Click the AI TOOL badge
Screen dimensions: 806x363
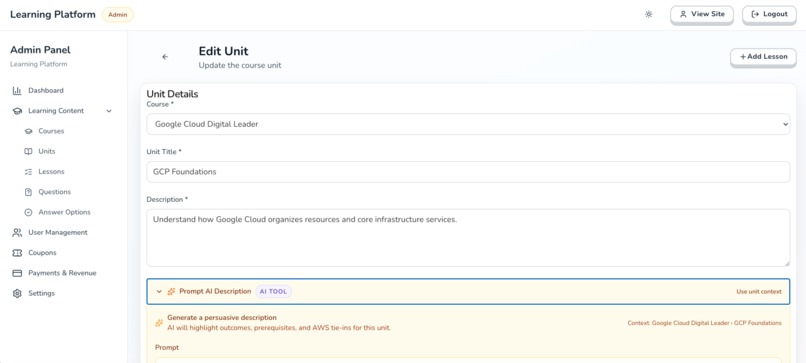(x=273, y=292)
